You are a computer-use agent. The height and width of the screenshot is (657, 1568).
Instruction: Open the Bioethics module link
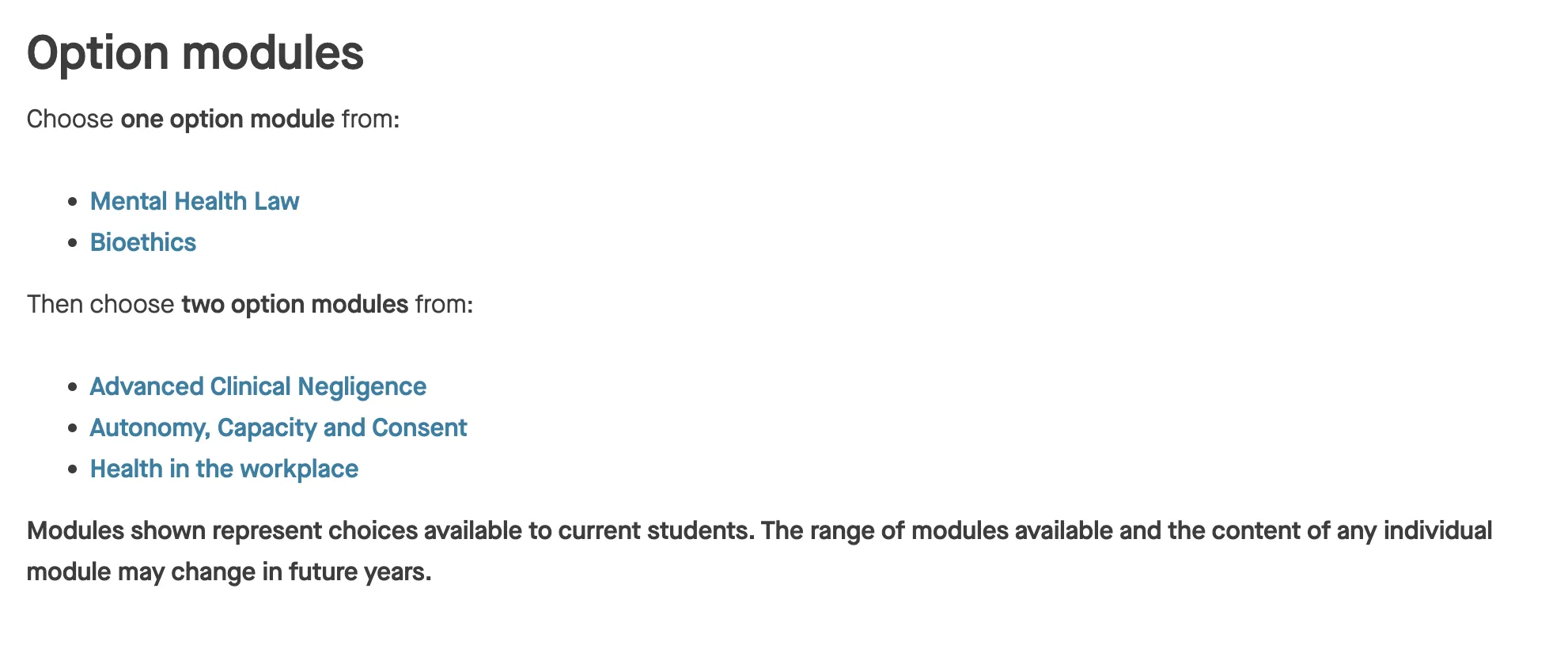(143, 242)
